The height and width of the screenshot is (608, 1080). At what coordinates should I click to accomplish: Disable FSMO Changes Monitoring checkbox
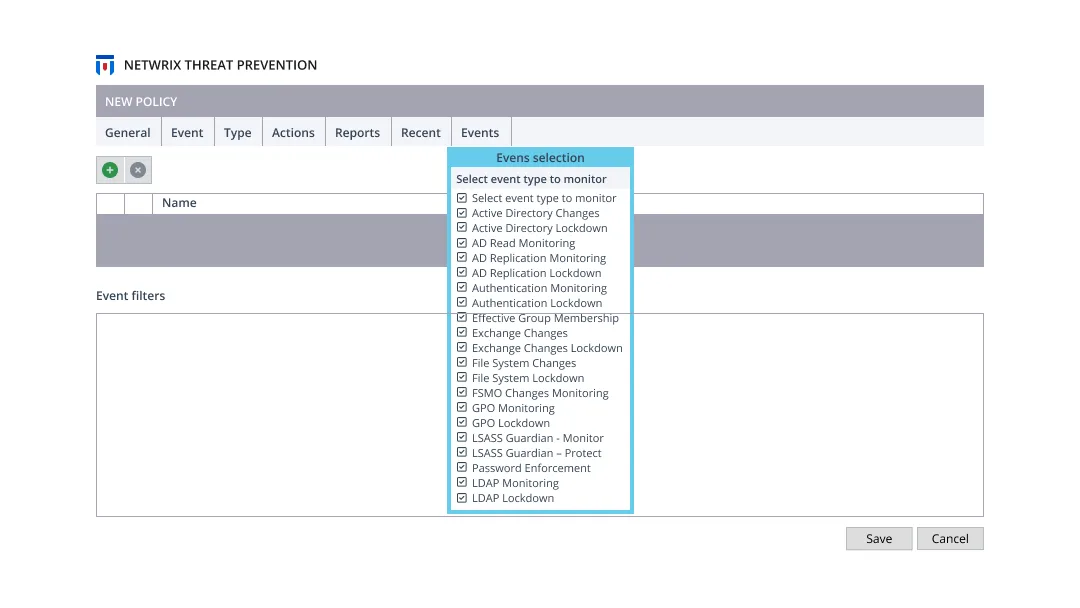(461, 392)
